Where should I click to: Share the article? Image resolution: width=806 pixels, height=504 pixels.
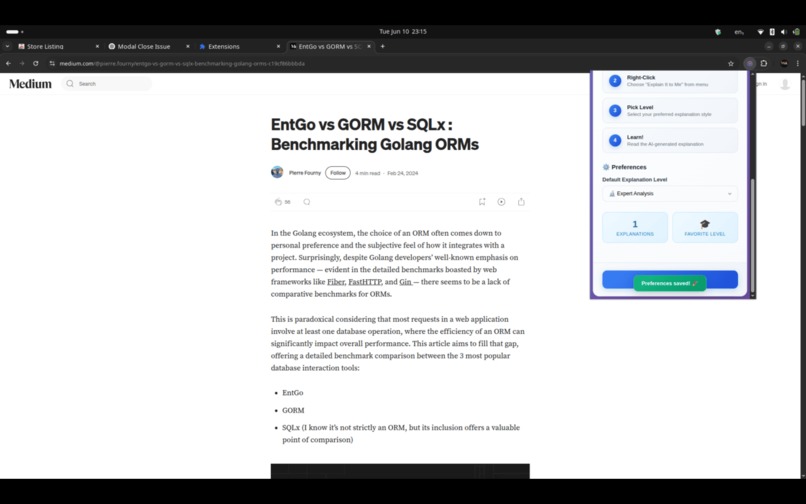[521, 202]
